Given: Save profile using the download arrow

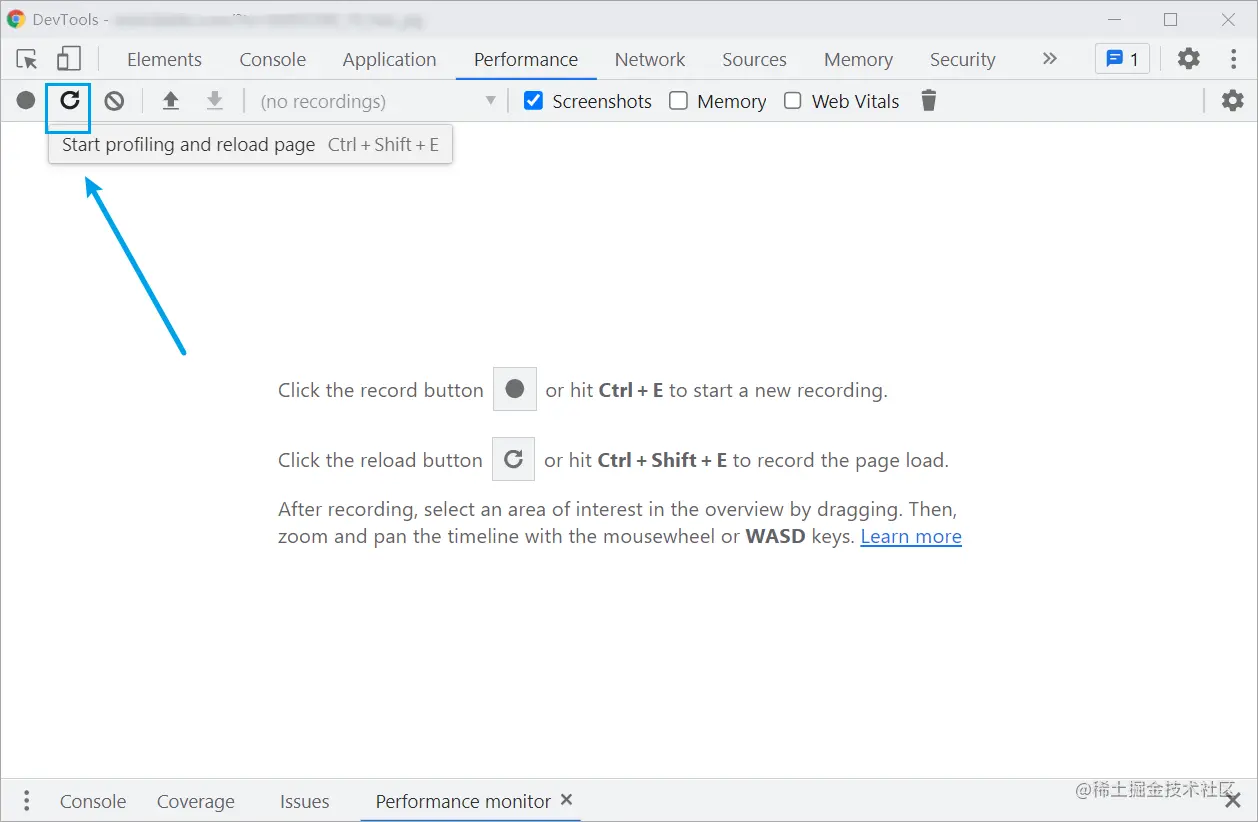Looking at the screenshot, I should (x=214, y=100).
